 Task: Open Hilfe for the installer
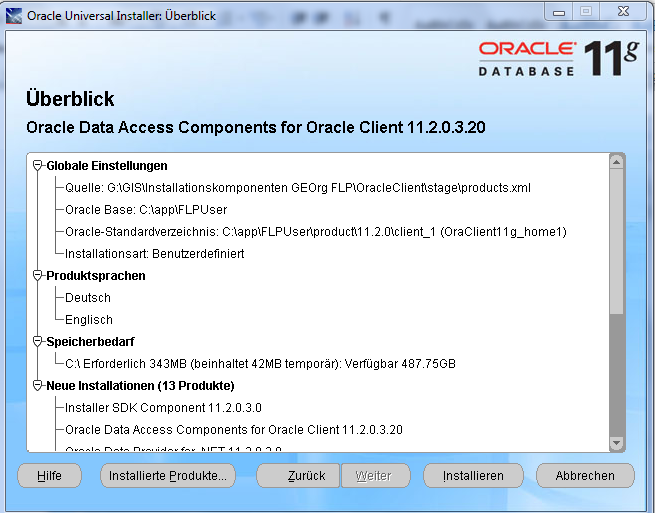pos(49,475)
